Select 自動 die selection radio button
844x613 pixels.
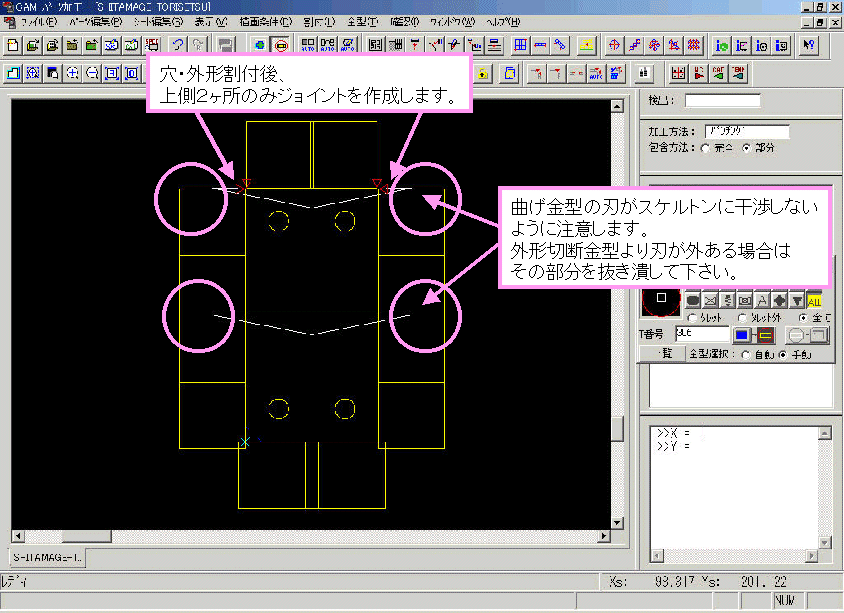746,355
